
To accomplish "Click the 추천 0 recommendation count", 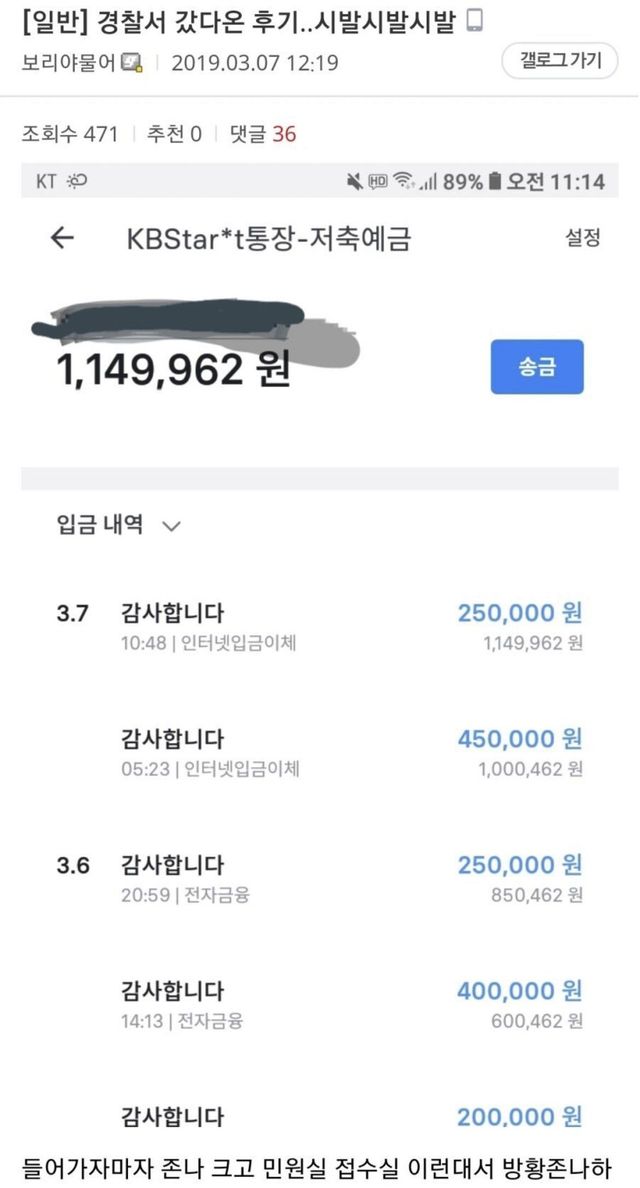I will point(174,134).
